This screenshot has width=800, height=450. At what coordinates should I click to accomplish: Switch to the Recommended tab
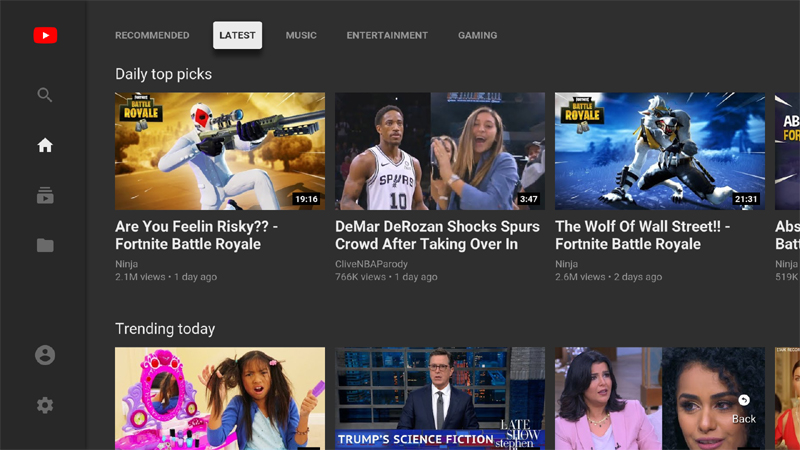pyautogui.click(x=152, y=35)
